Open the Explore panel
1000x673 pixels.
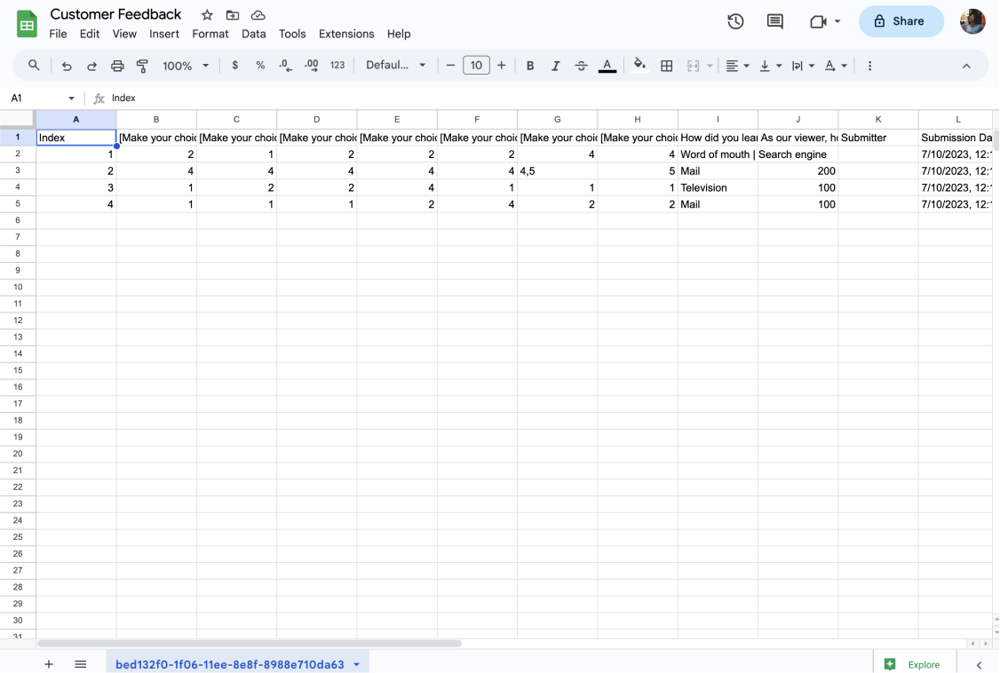(913, 663)
